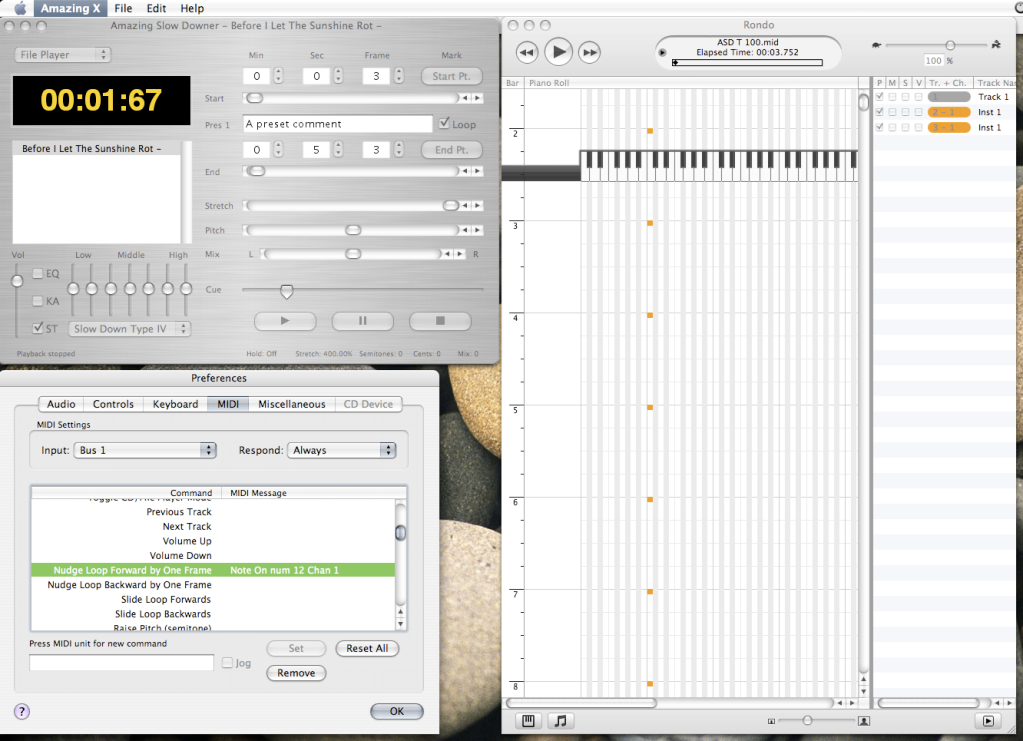Click the Remove button in Preferences
Viewport: 1023px width, 741px height.
(x=296, y=673)
